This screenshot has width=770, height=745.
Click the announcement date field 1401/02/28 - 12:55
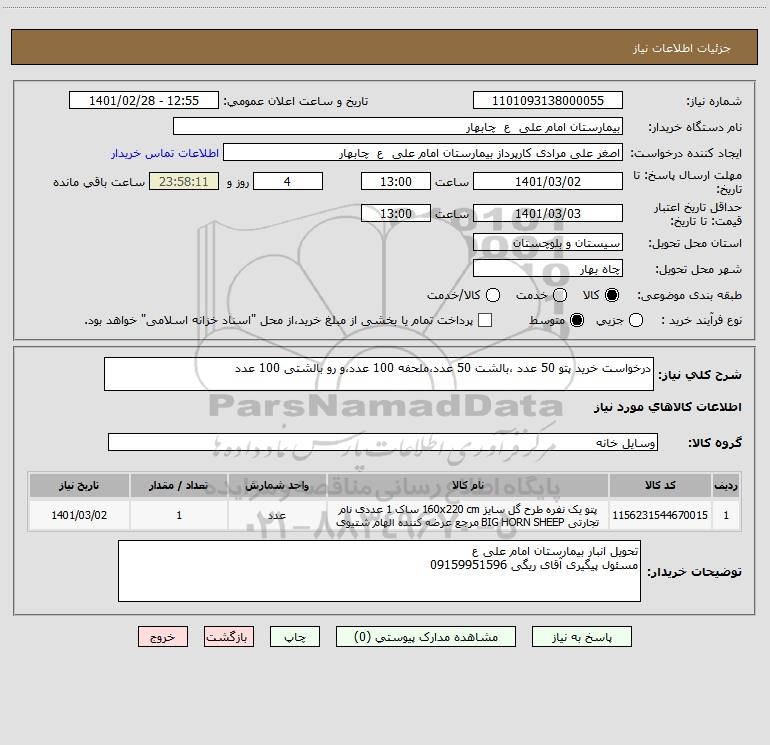pyautogui.click(x=144, y=101)
